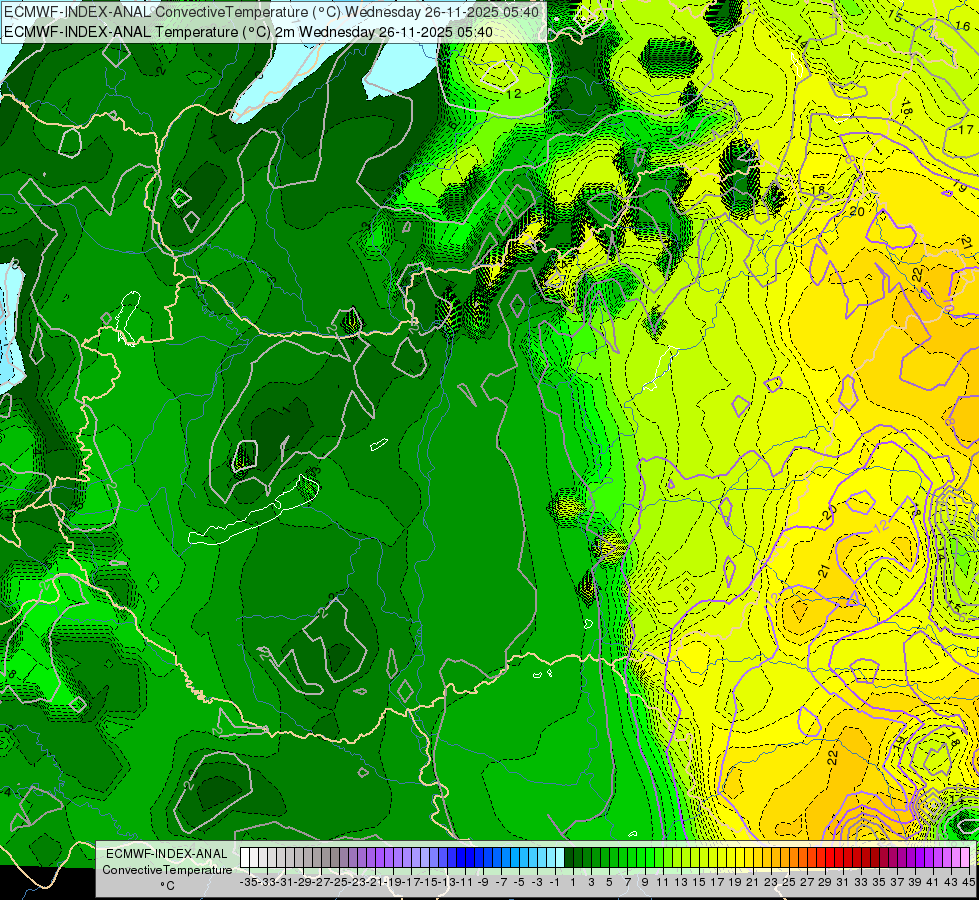Click the -35 value on the legend scale
The height and width of the screenshot is (900, 979).
(x=248, y=882)
